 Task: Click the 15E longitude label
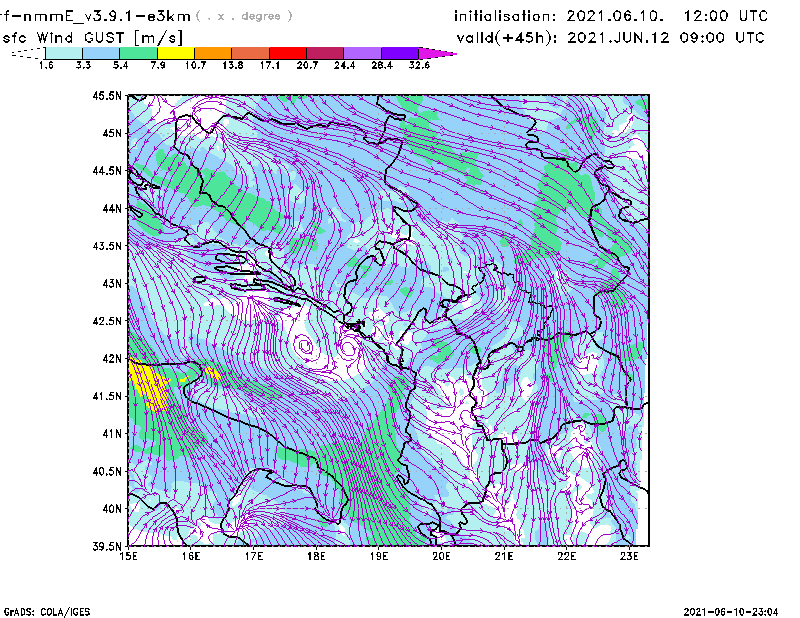[128, 556]
